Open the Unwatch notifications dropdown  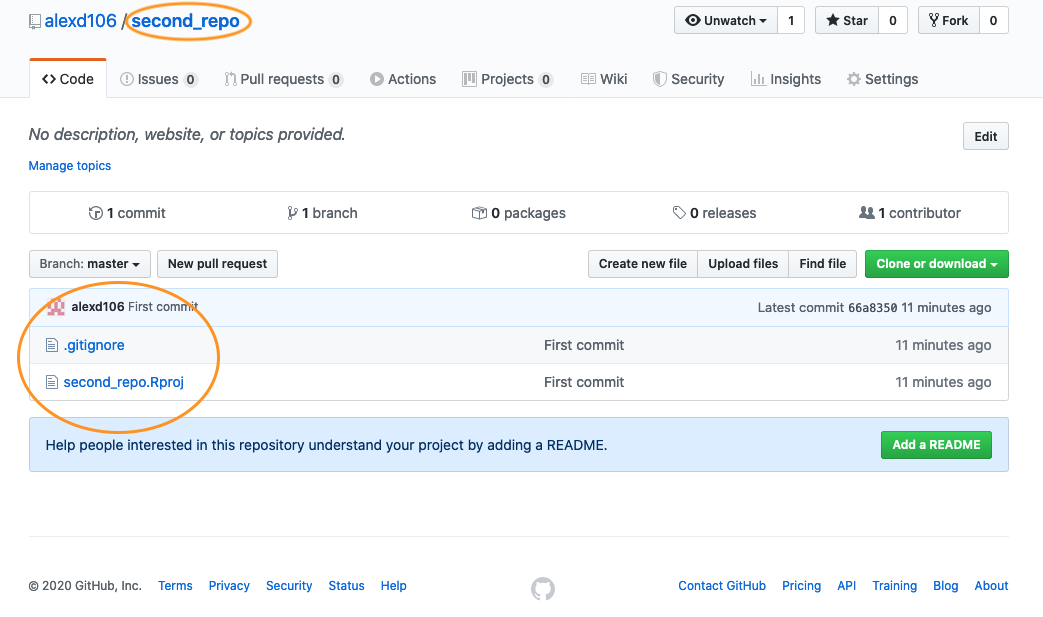click(726, 21)
